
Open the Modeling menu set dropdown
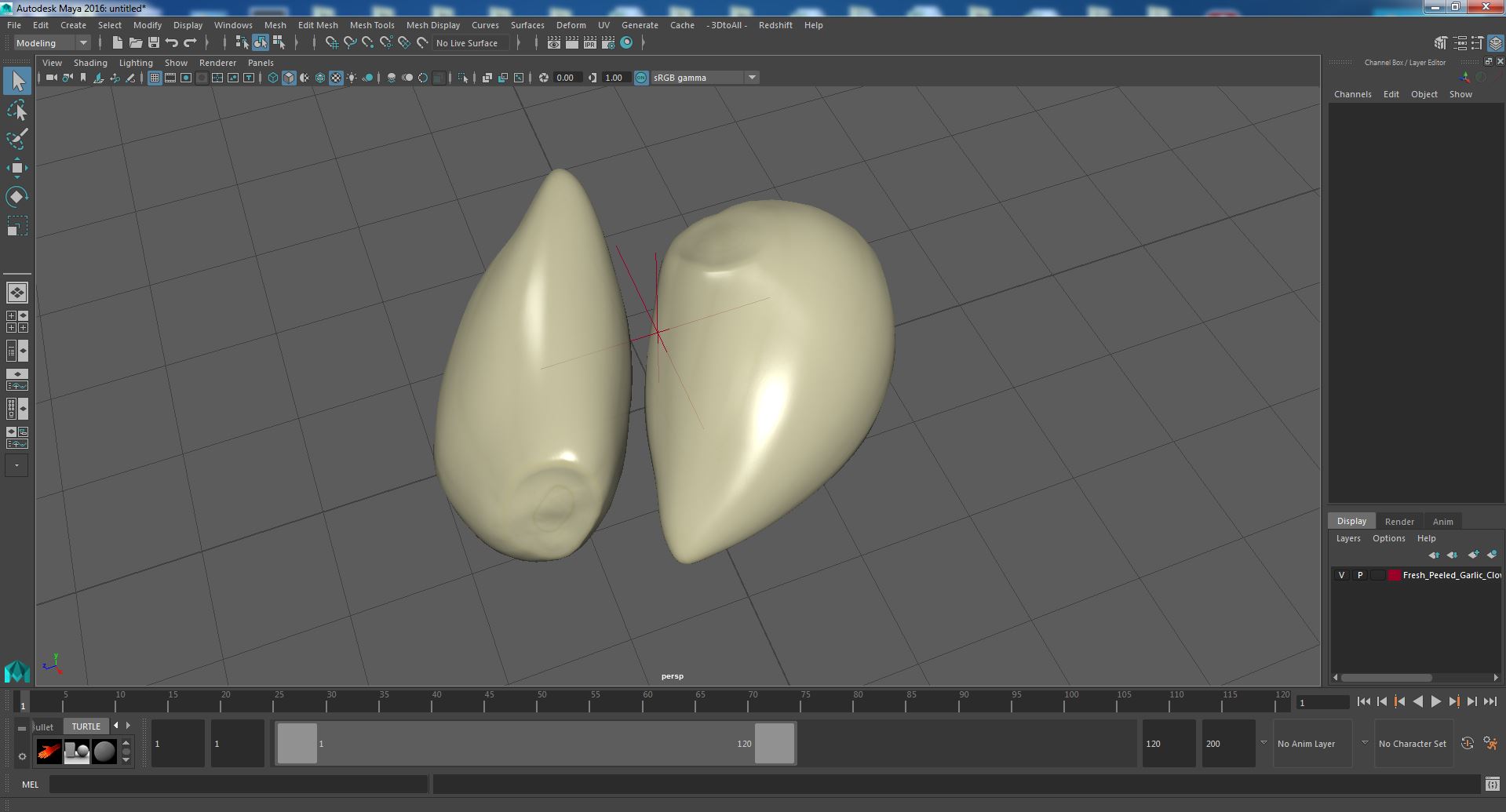point(52,43)
